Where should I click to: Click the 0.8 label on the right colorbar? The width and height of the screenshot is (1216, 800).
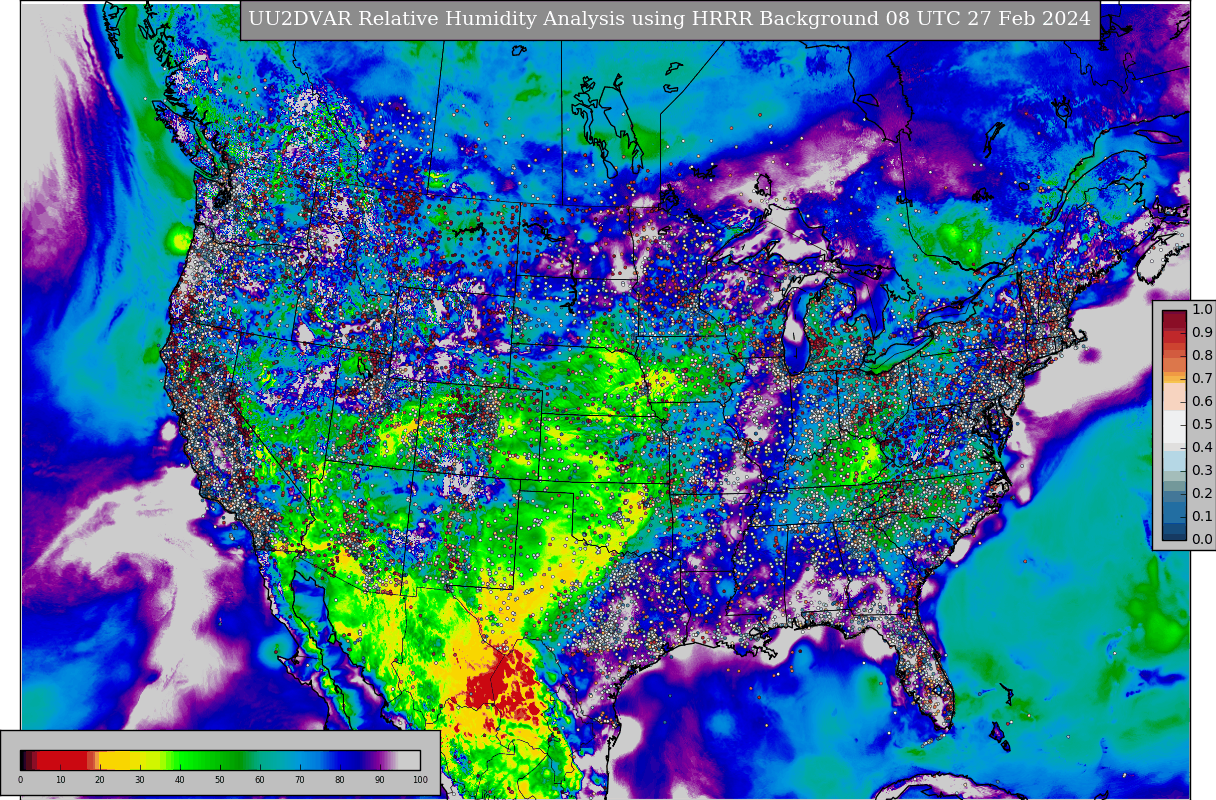(x=1202, y=356)
